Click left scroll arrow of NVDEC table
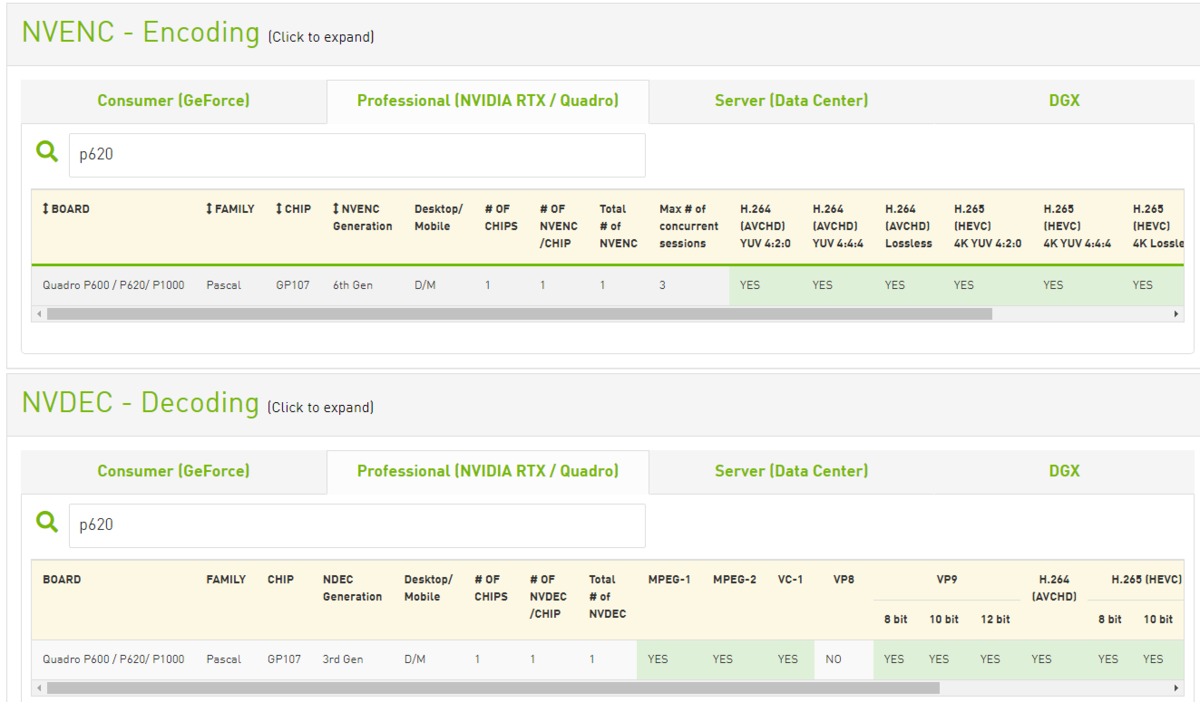Screen dimensions: 1200x702 tap(39, 688)
